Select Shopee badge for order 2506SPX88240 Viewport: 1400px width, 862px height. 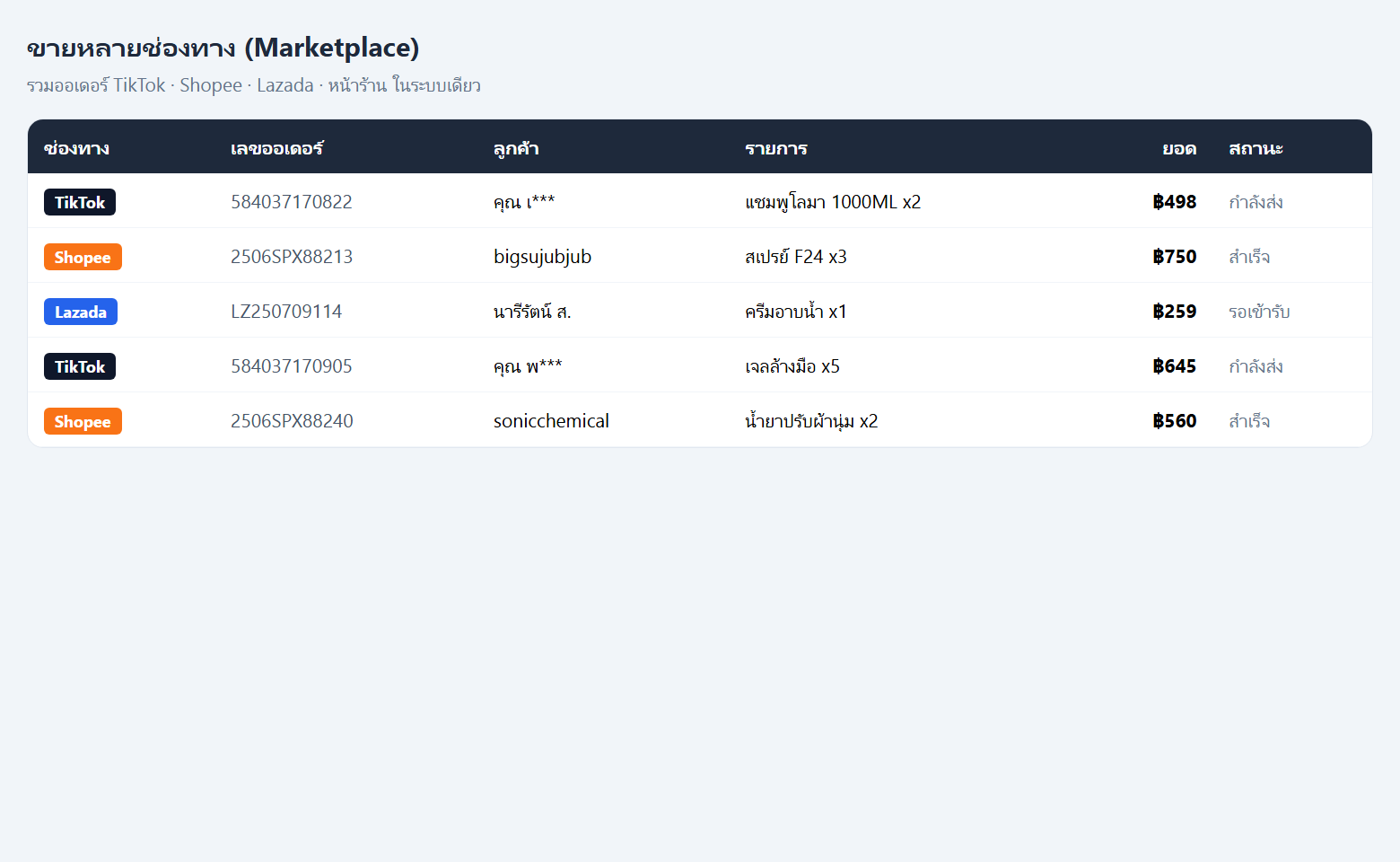[83, 421]
